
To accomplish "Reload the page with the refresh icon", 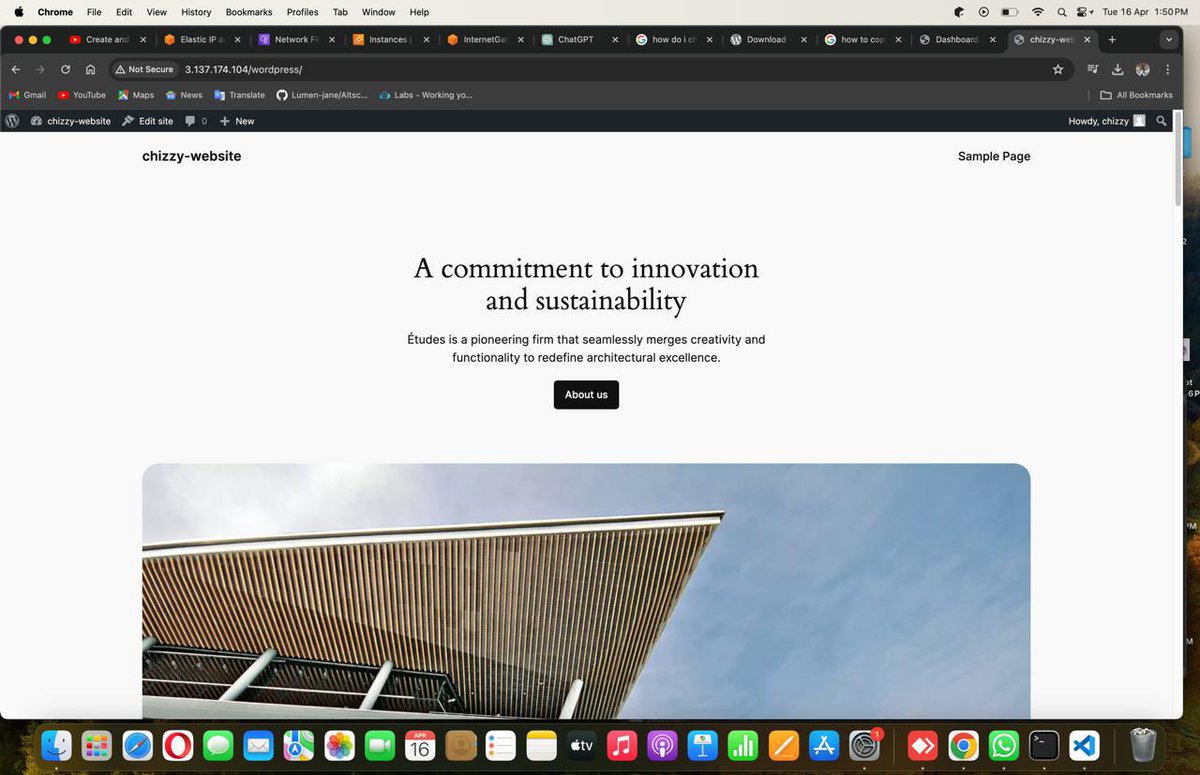I will click(x=65, y=69).
